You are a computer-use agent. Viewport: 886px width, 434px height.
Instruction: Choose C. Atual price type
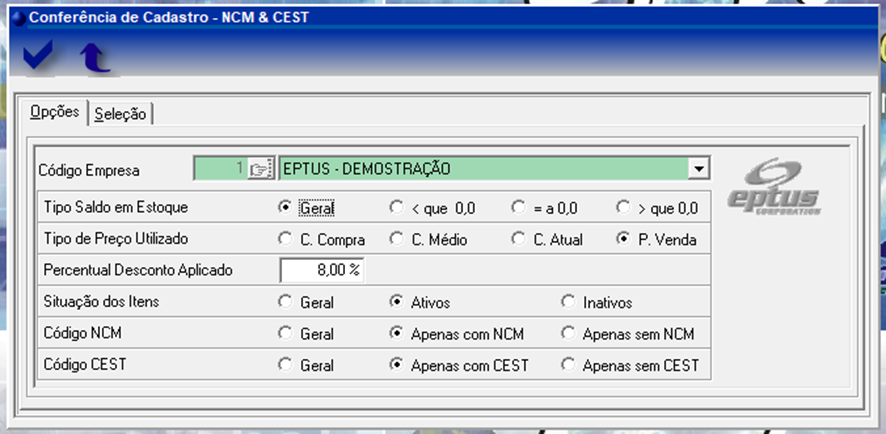pos(518,239)
